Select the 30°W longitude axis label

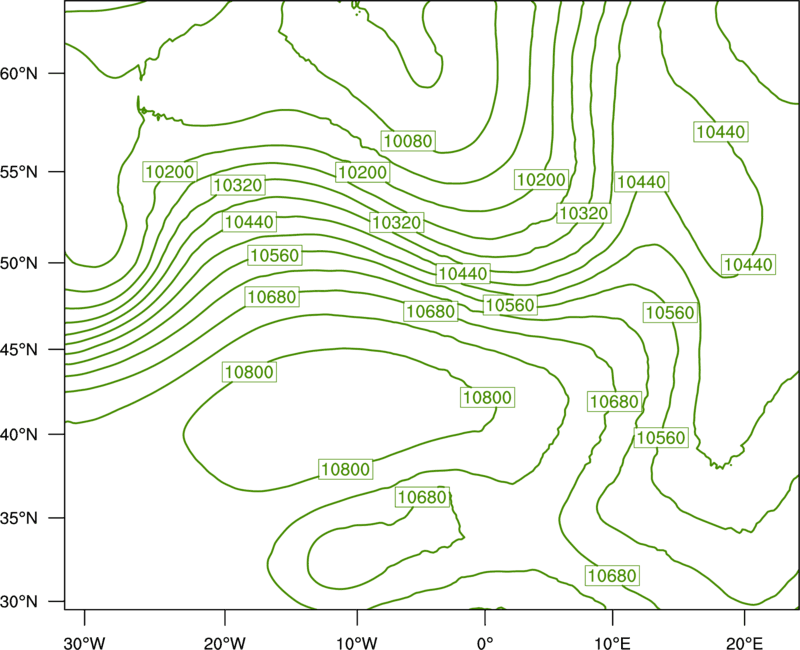84,643
